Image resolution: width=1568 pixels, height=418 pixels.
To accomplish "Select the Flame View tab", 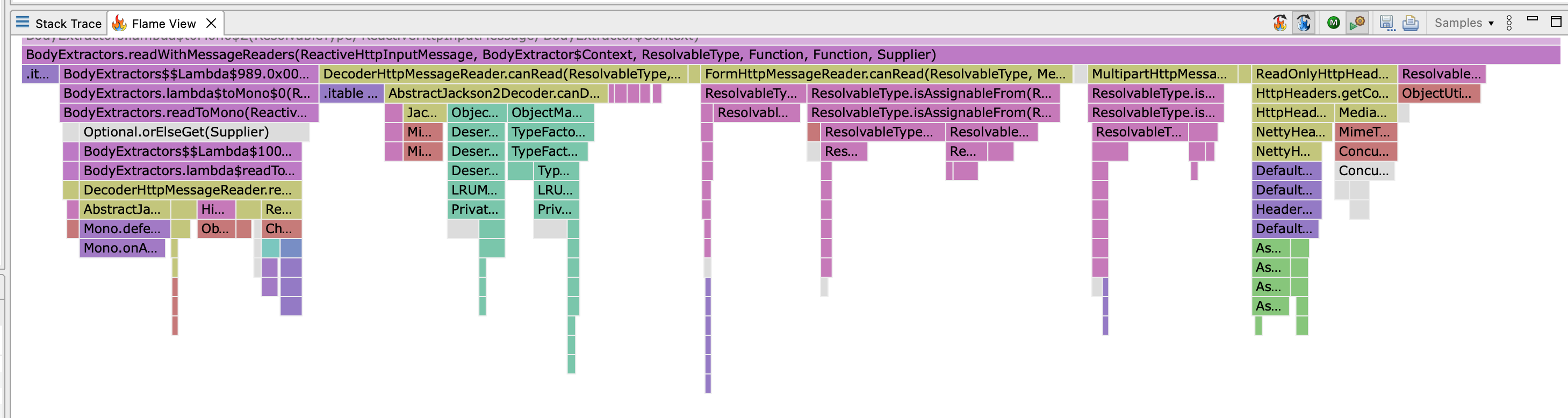I will (164, 23).
